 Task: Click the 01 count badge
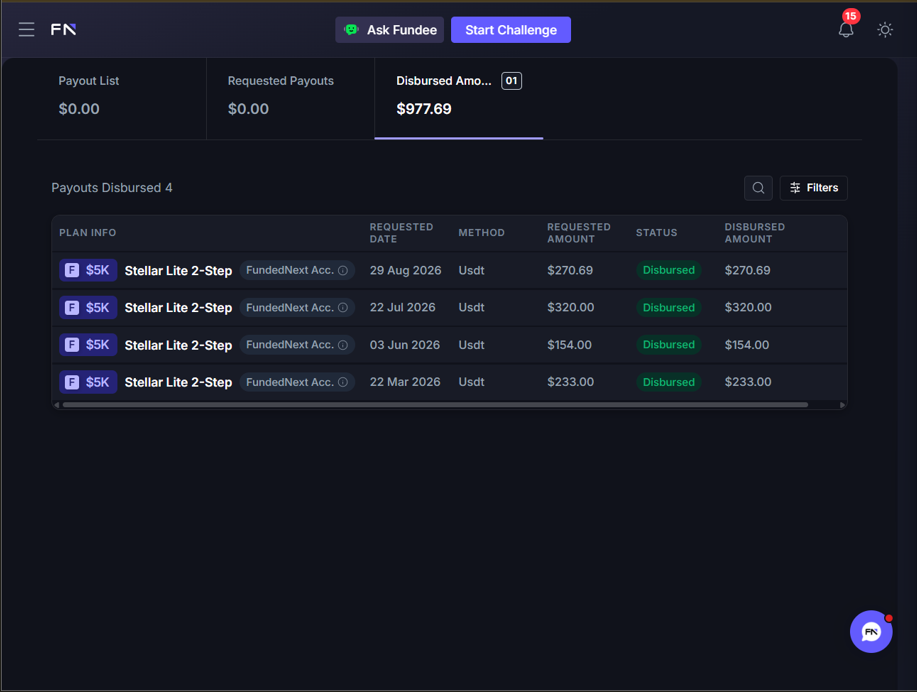click(x=511, y=81)
